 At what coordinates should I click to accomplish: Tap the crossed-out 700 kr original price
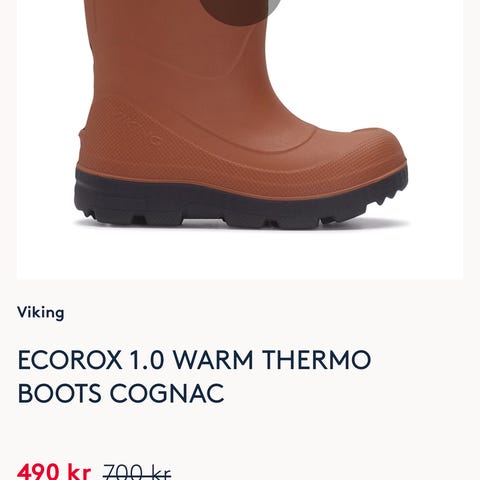pos(137,473)
